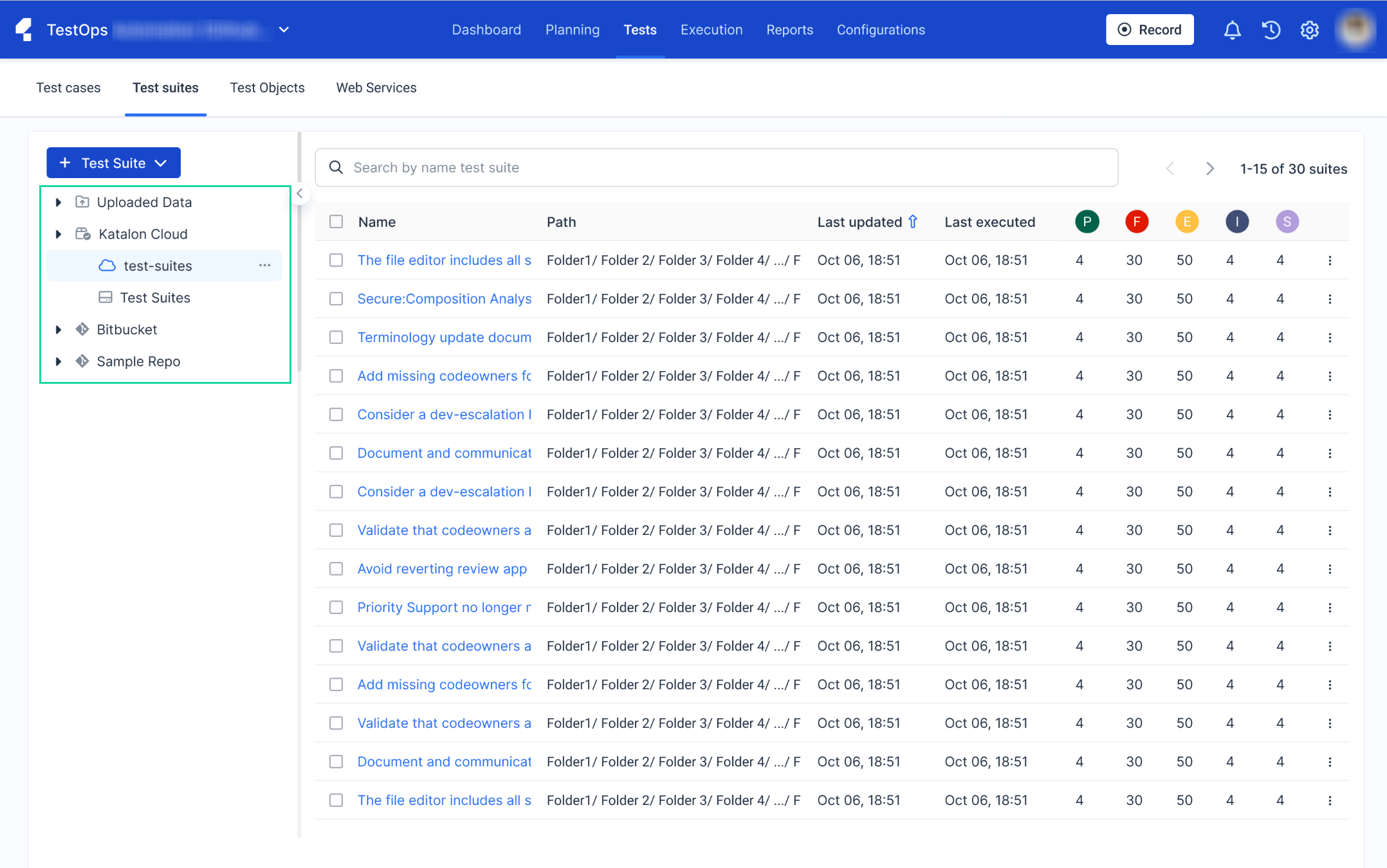The height and width of the screenshot is (868, 1387).
Task: Switch to the Test Objects tab
Action: (x=267, y=88)
